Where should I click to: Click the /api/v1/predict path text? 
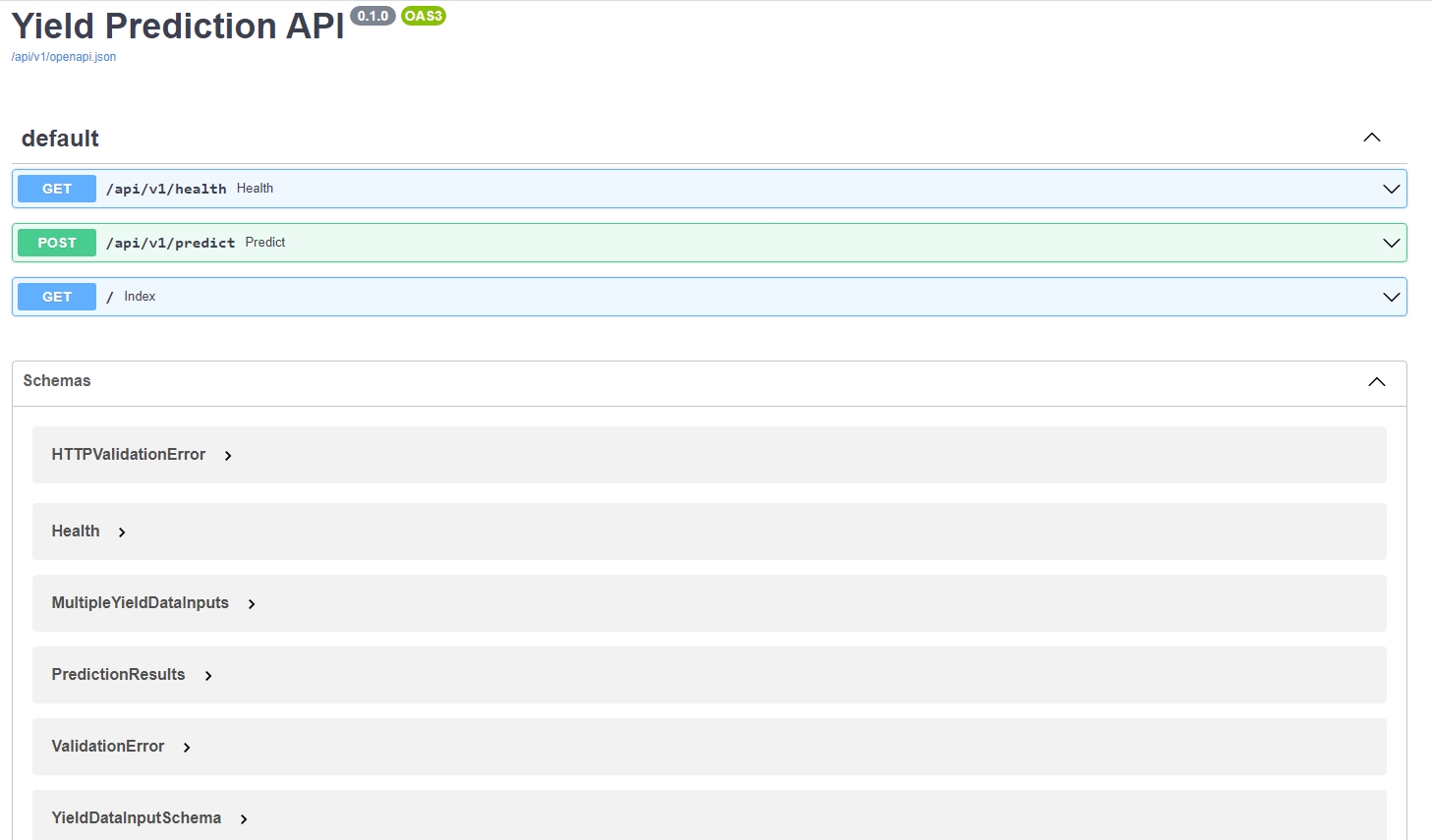coord(170,243)
